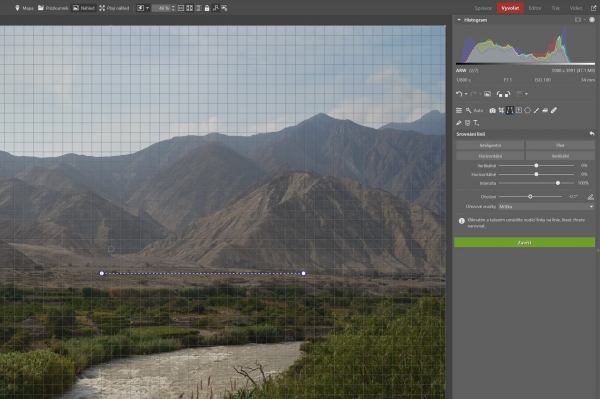Select the crop and rotate tool
Viewport: 600px width, 399px height.
pos(501,111)
